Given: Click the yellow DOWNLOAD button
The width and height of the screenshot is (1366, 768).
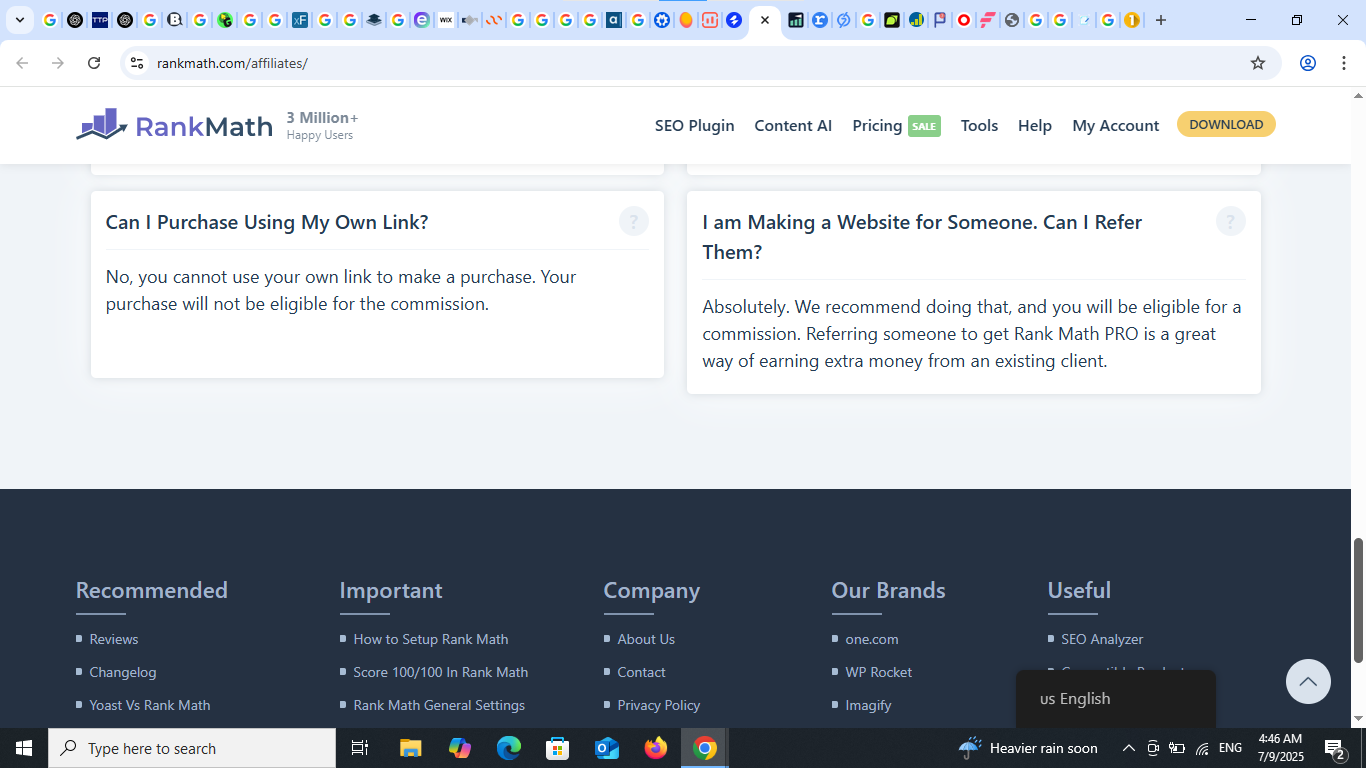Looking at the screenshot, I should pos(1226,125).
